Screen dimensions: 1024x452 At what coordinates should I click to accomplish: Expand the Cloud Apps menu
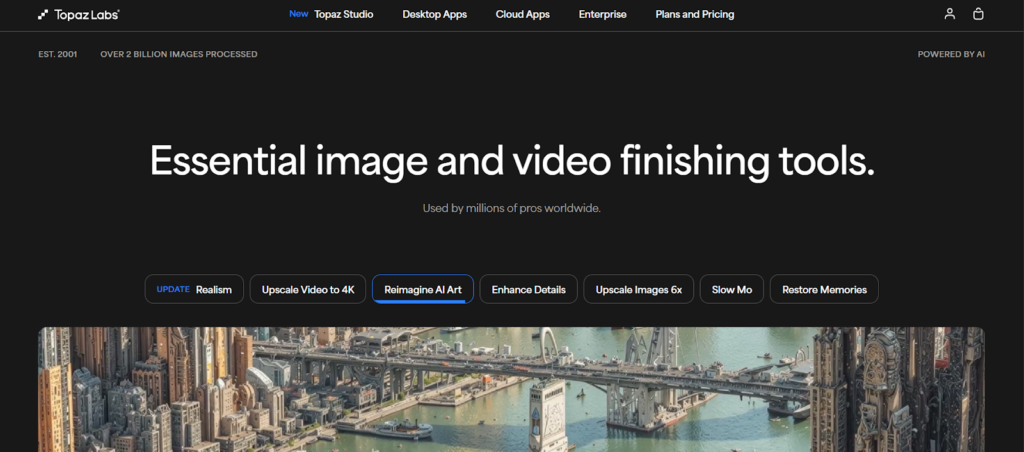point(522,15)
